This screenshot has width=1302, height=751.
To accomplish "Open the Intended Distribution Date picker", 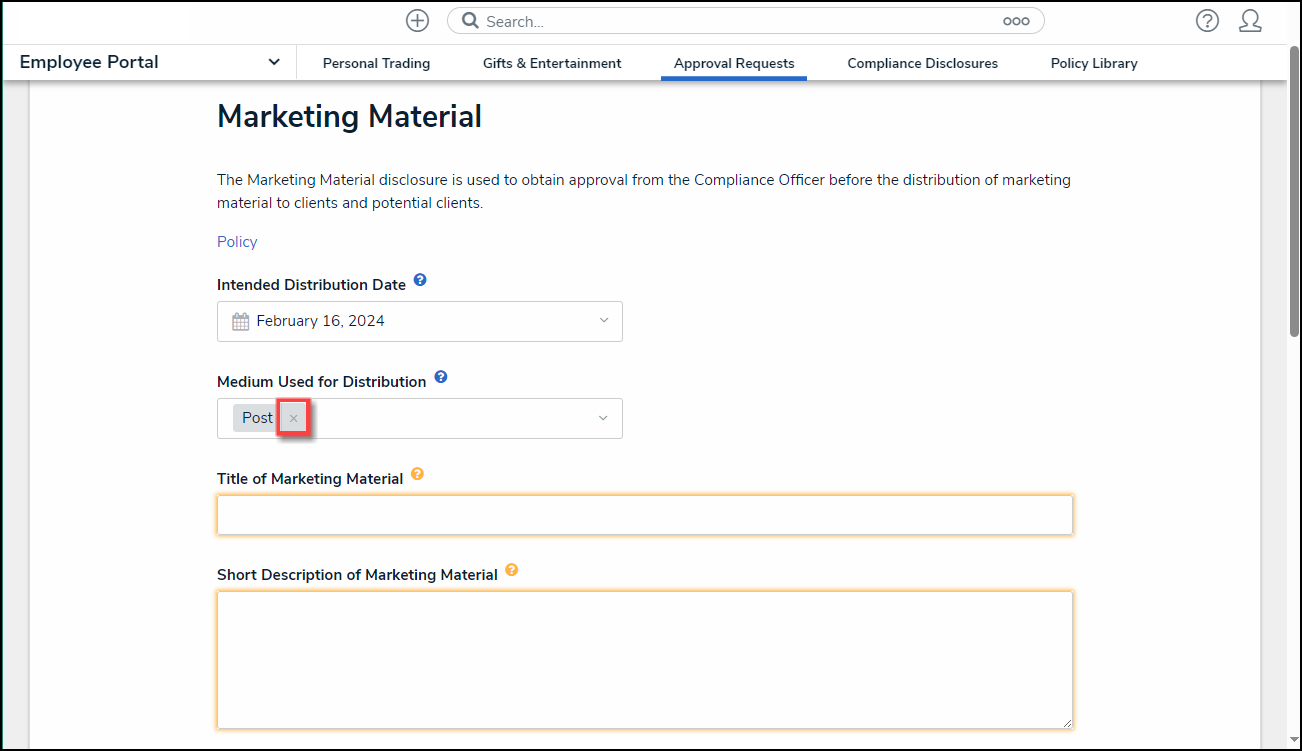I will tap(419, 321).
